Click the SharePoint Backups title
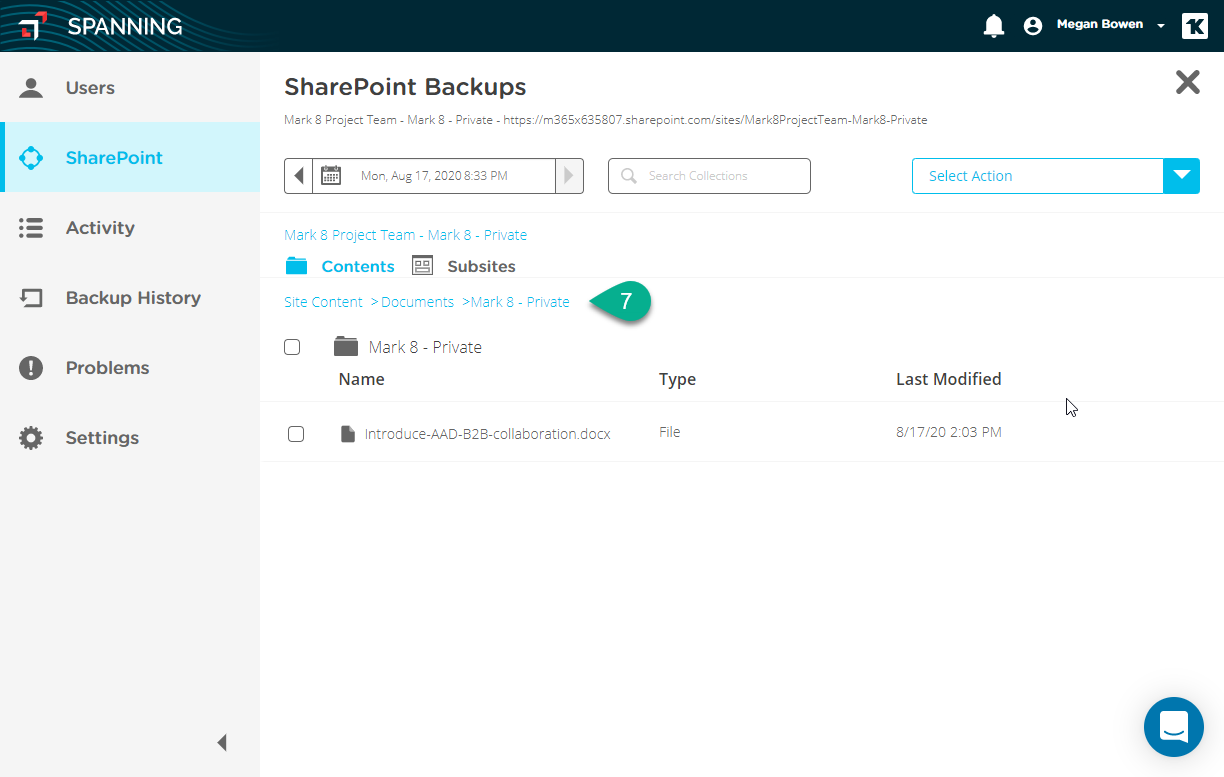The image size is (1224, 777). (405, 87)
